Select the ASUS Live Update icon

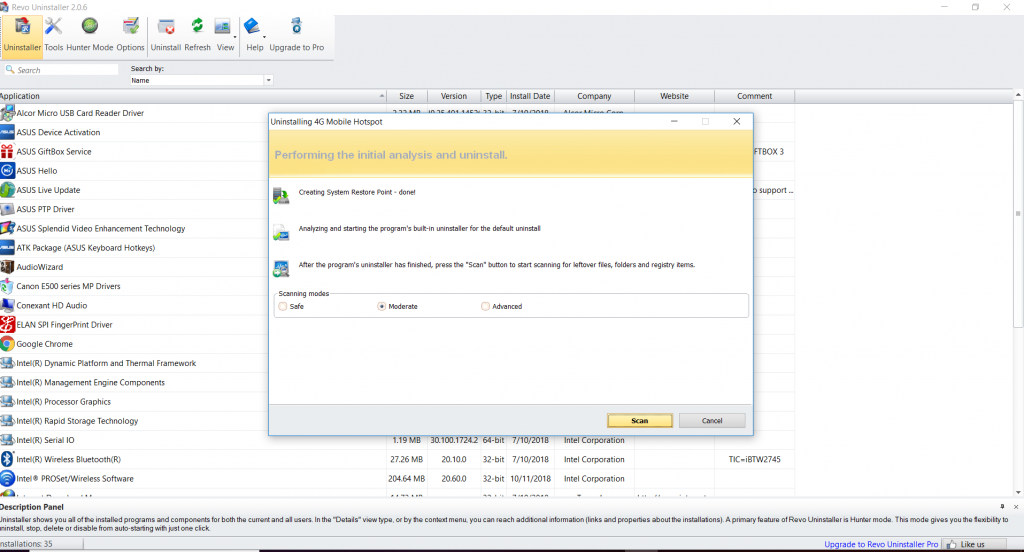tap(7, 190)
